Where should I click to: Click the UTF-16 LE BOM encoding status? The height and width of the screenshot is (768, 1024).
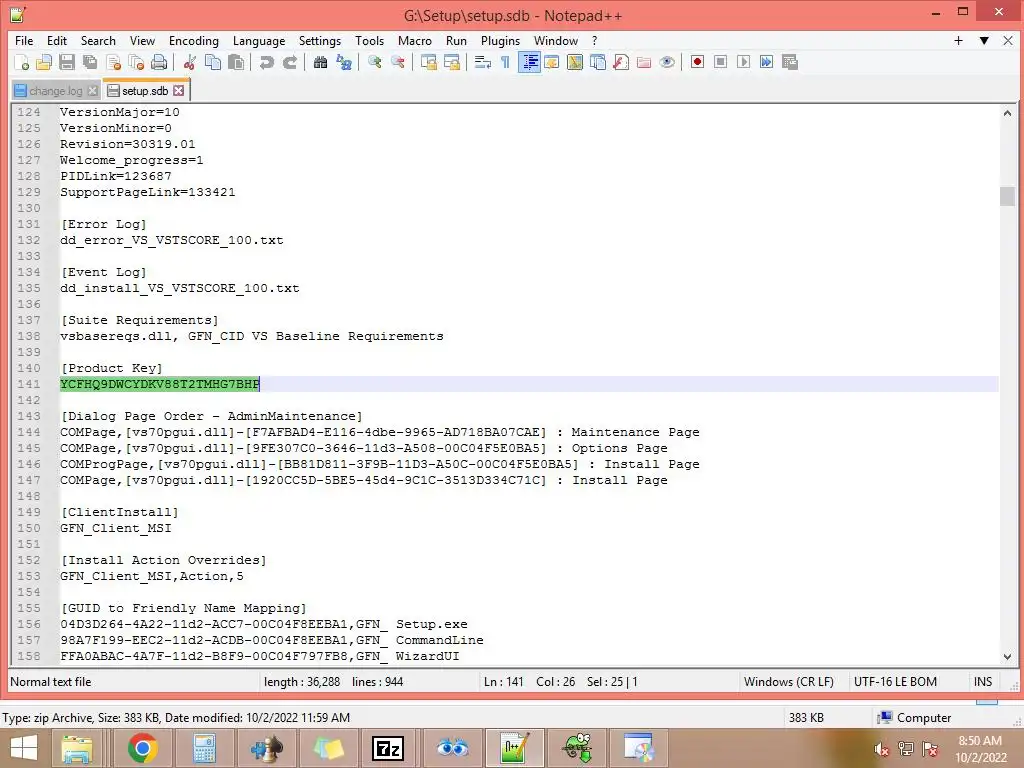[895, 682]
